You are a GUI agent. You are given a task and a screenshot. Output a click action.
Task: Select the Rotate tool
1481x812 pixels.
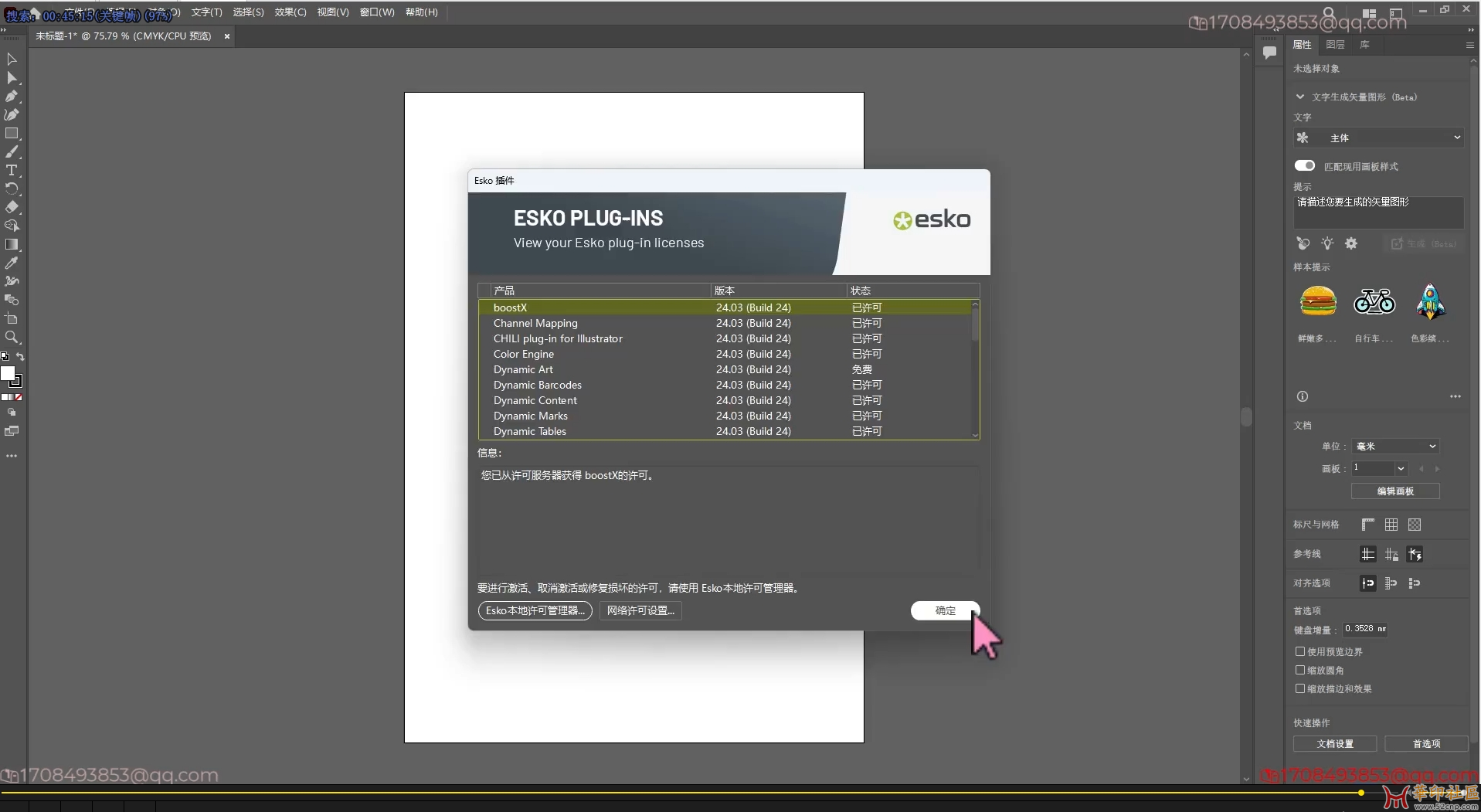click(12, 189)
